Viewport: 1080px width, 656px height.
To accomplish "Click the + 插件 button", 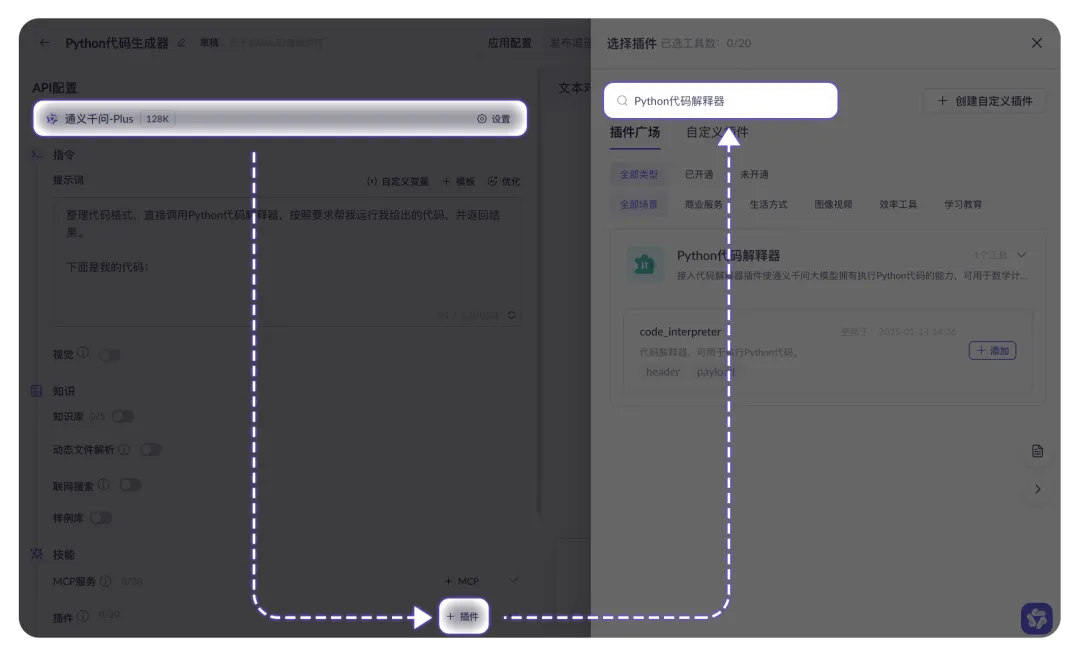I will [x=464, y=616].
